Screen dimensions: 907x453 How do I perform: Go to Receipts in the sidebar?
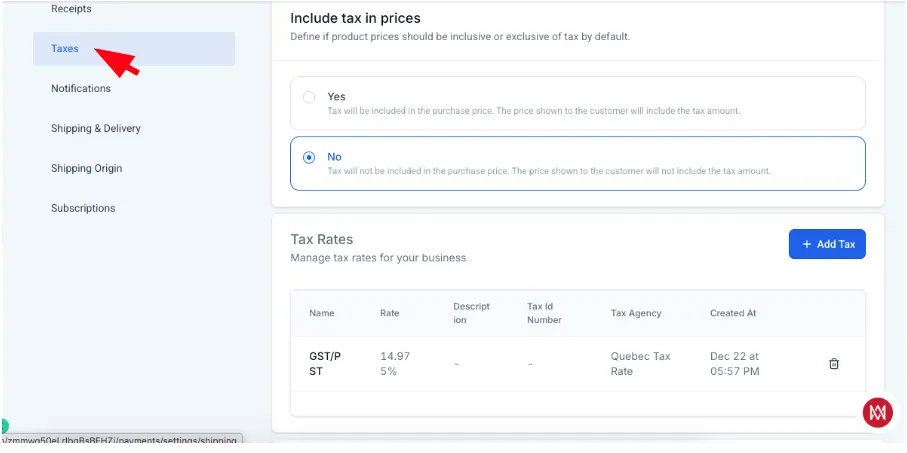71,9
